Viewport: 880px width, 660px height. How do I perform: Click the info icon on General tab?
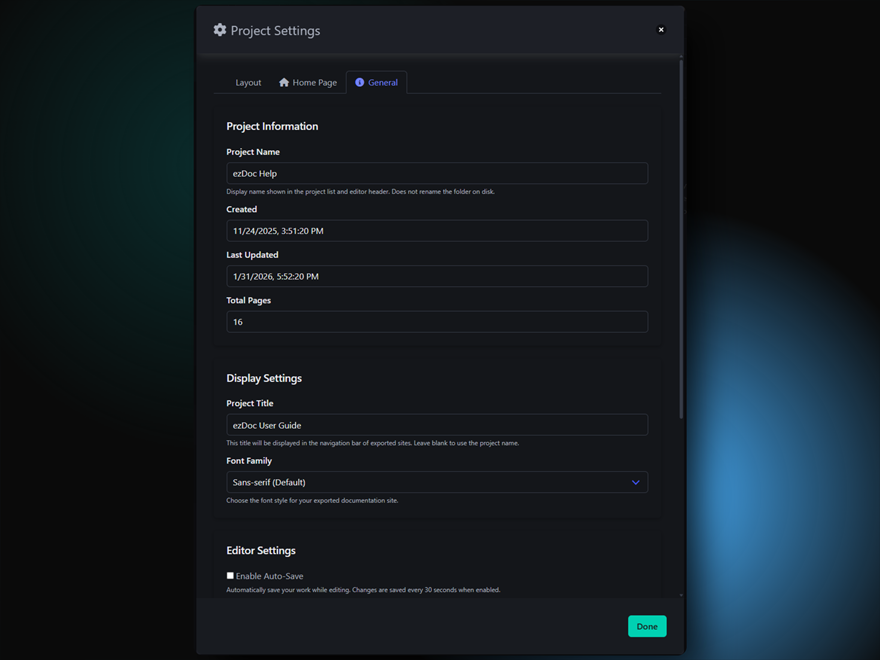(x=360, y=83)
